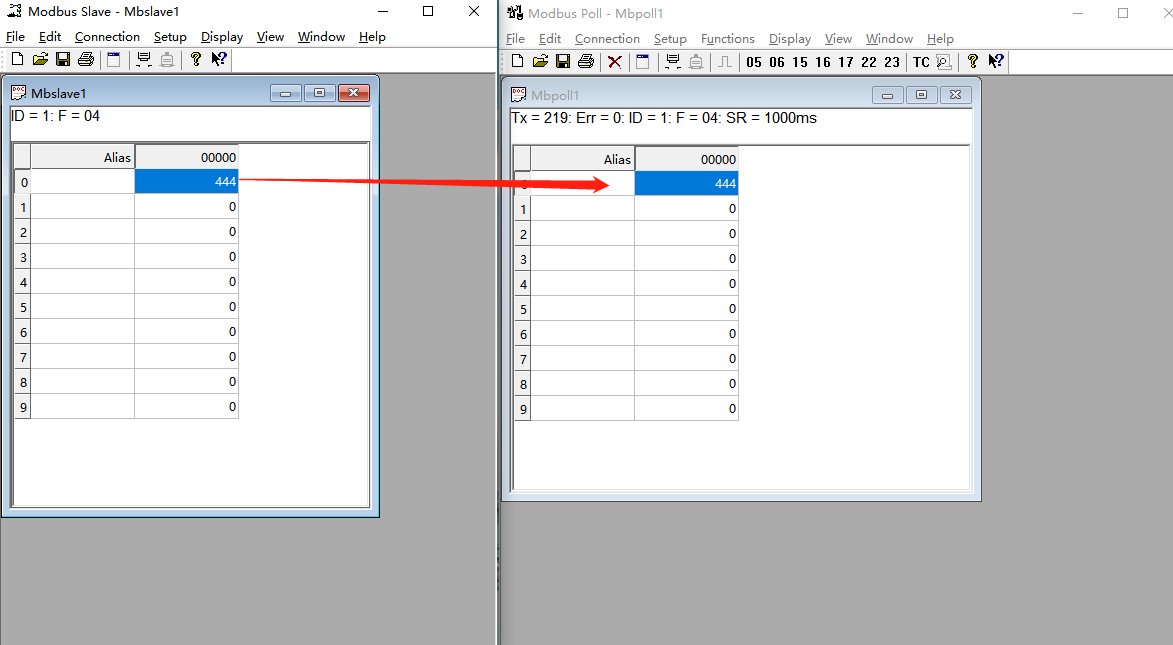
Task: Click the TC test center button
Action: click(x=921, y=62)
